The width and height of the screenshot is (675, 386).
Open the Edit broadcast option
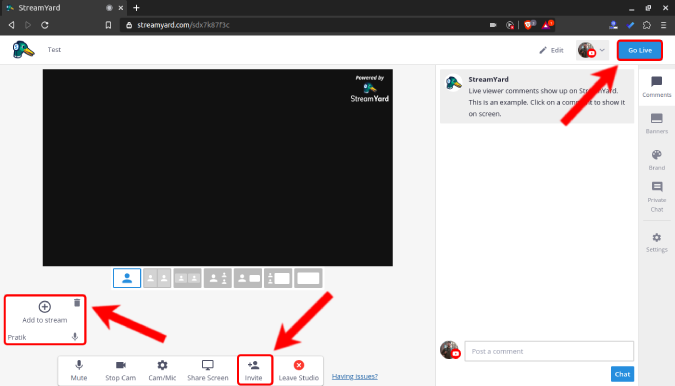551,50
